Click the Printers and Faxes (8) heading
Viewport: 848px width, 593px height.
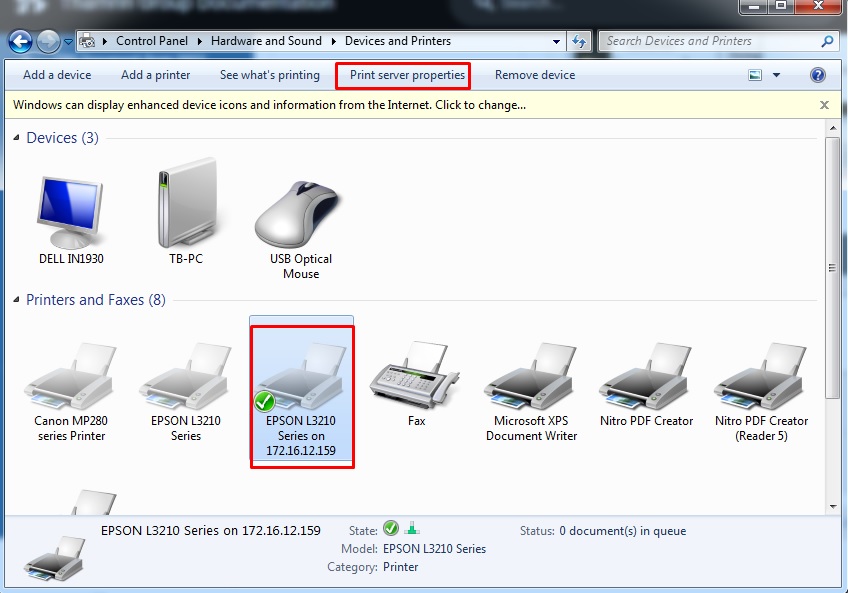96,300
